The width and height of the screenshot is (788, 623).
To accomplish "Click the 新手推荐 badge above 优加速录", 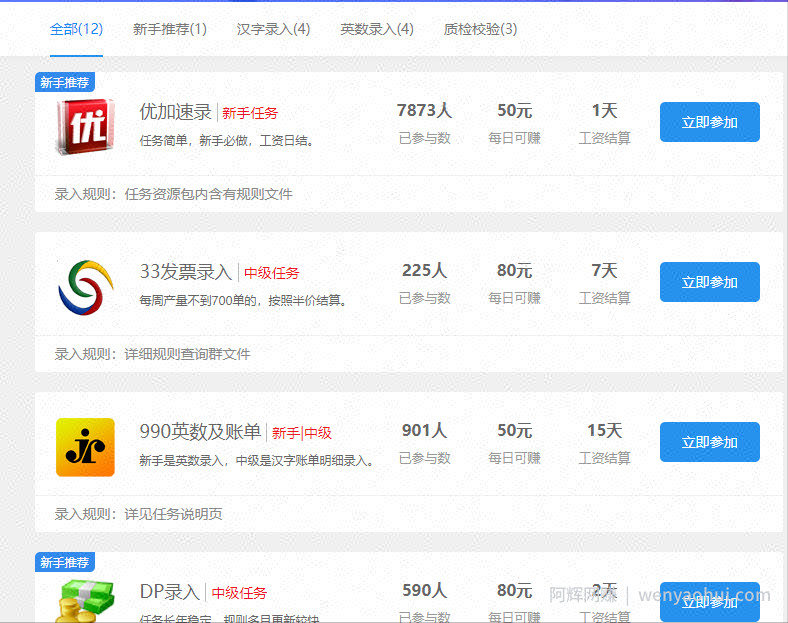I will point(65,82).
